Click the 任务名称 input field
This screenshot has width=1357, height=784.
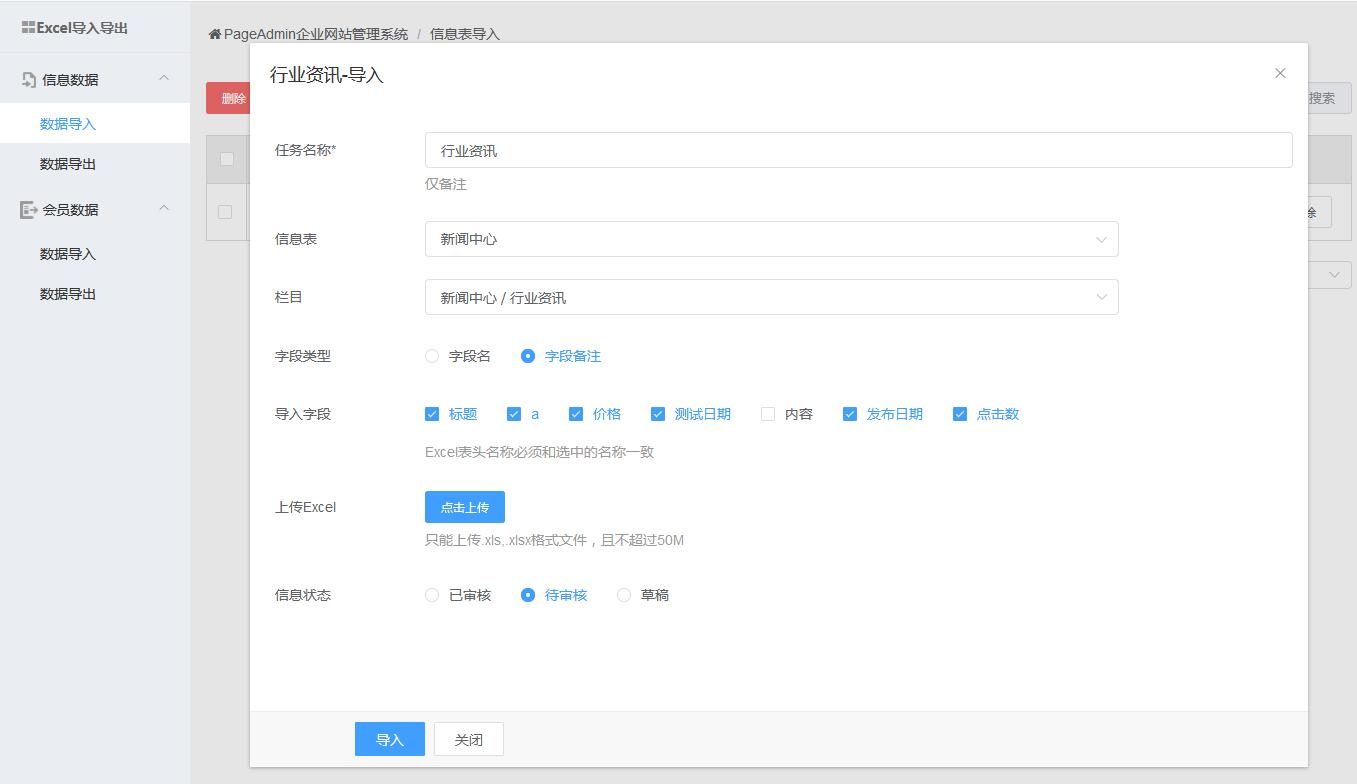(x=858, y=150)
